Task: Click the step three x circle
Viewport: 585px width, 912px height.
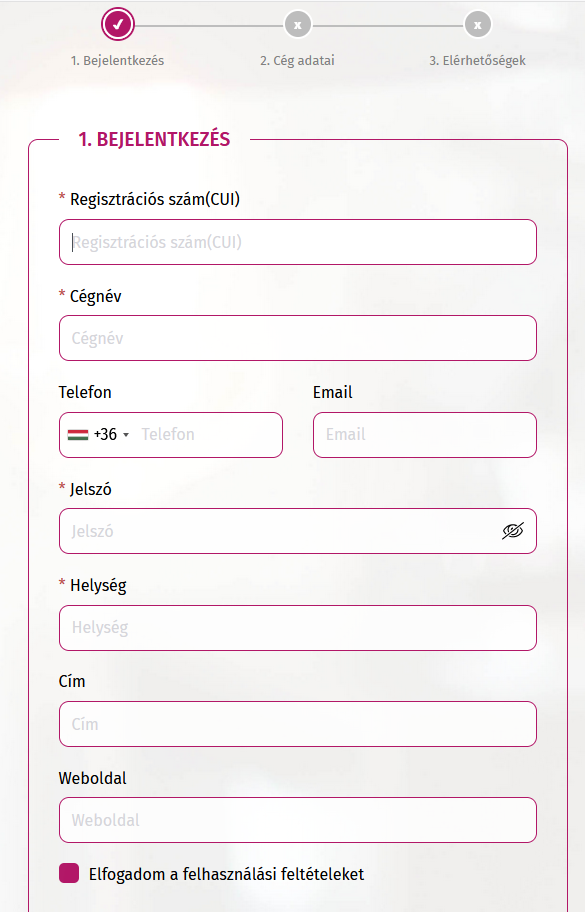Action: [x=477, y=25]
